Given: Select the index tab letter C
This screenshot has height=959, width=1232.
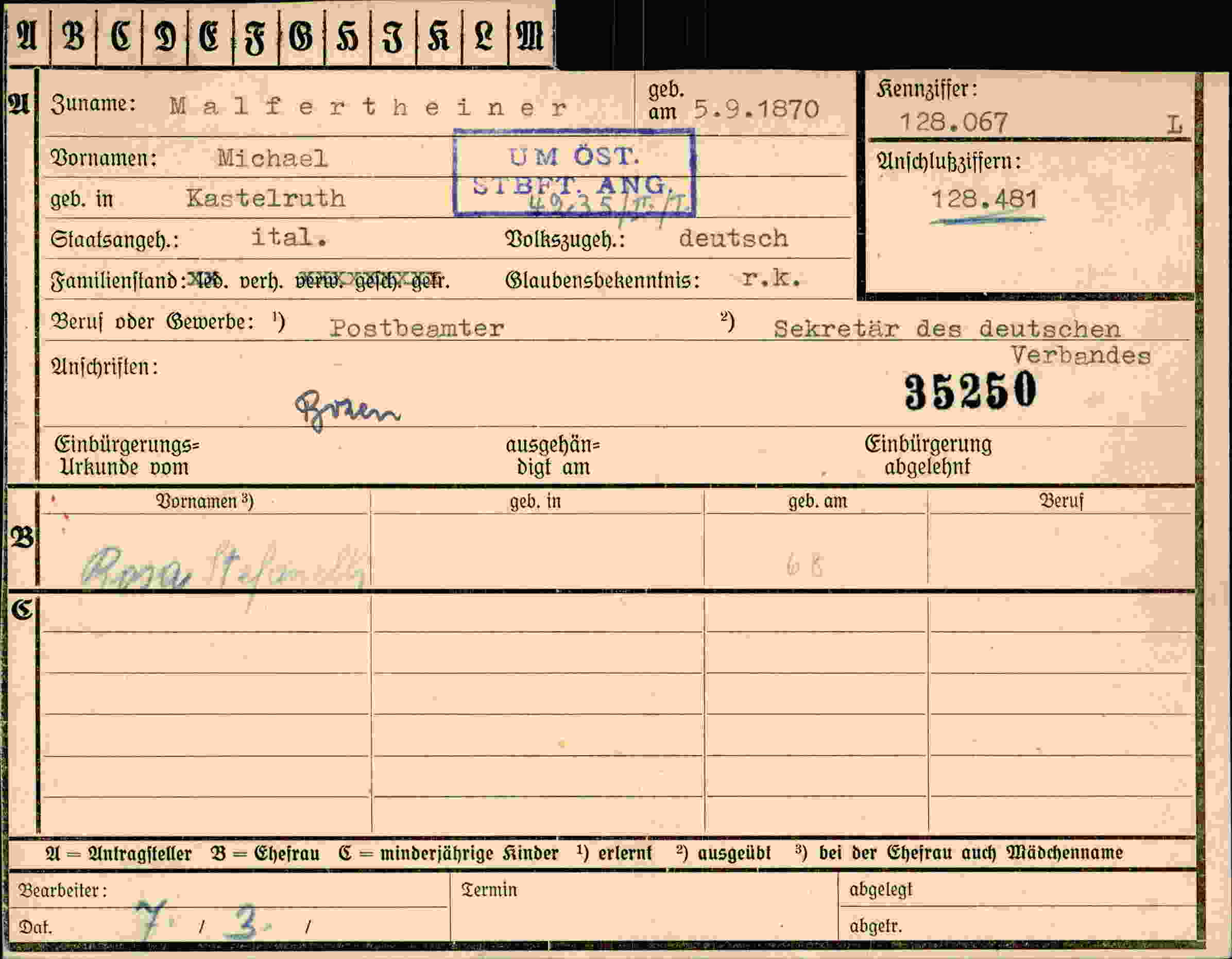Looking at the screenshot, I should tap(120, 36).
